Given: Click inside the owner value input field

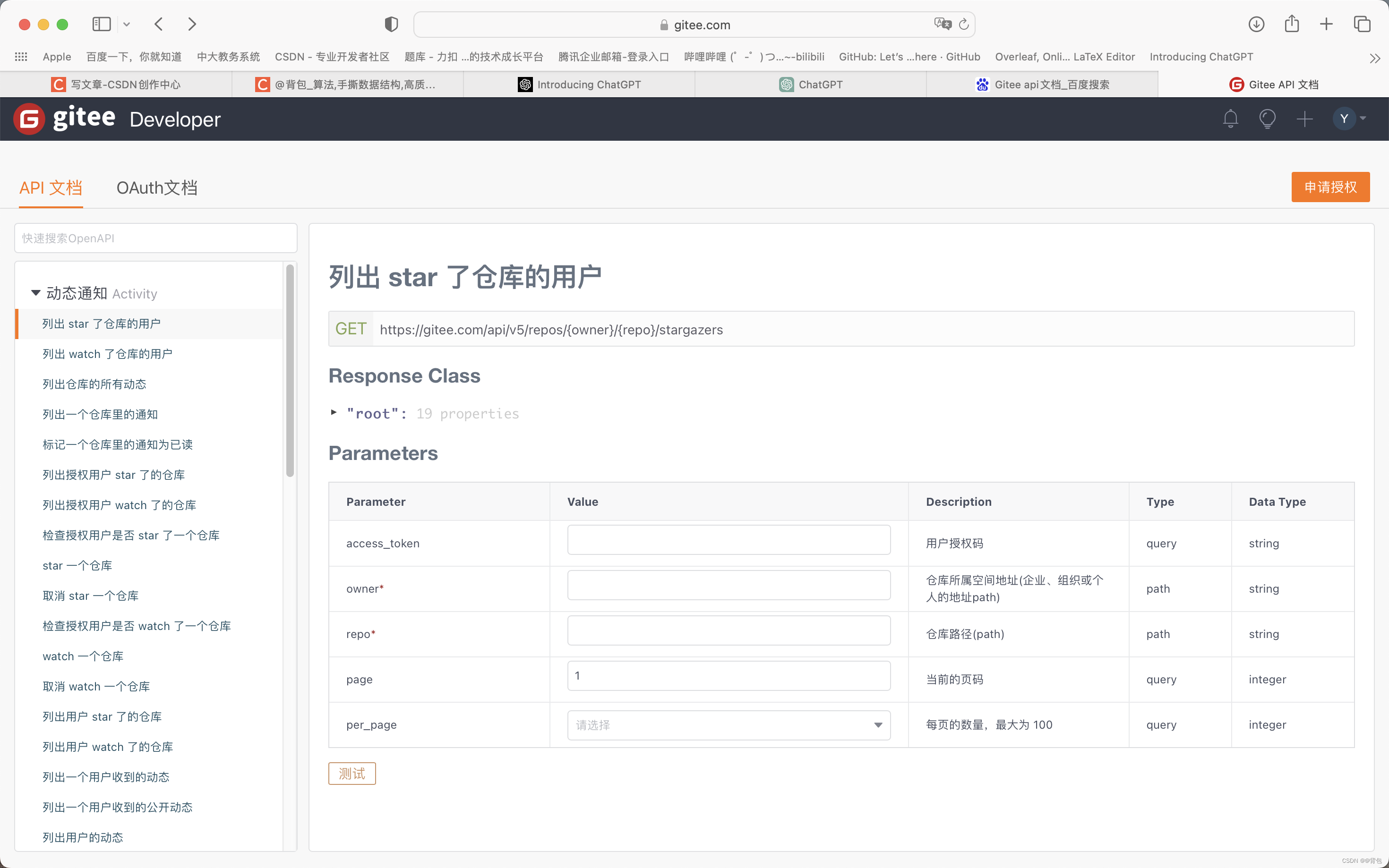Looking at the screenshot, I should tap(728, 585).
